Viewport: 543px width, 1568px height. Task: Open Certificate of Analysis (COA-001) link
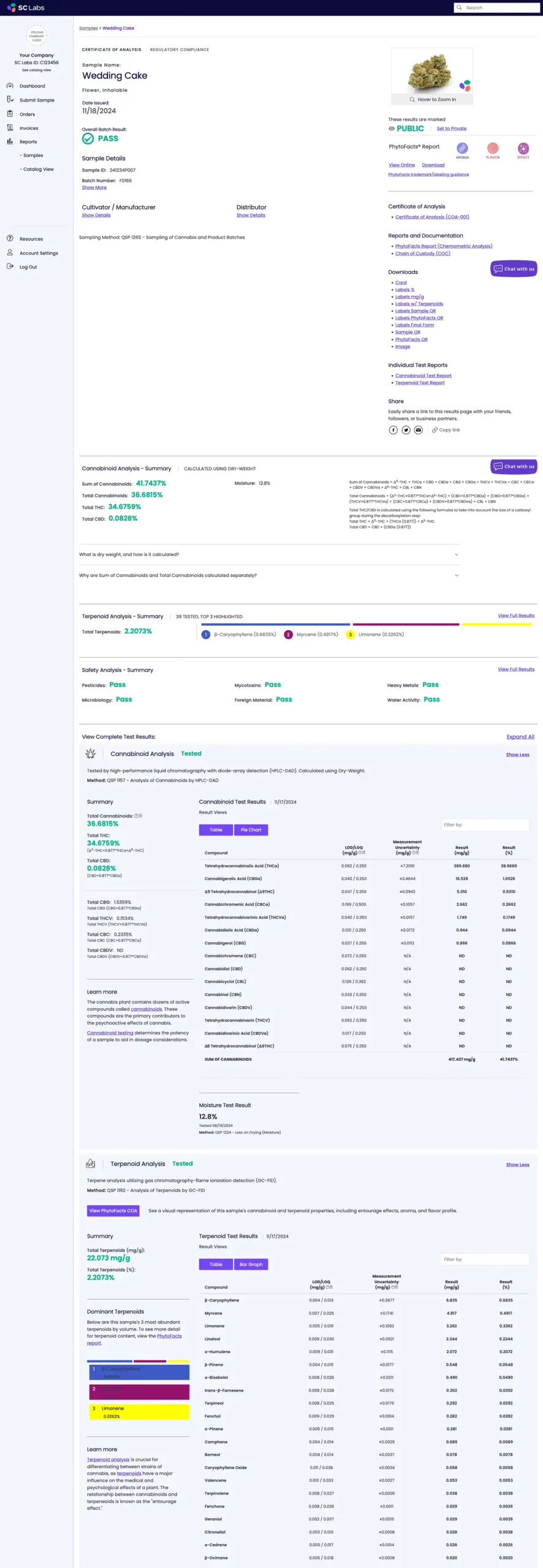coord(432,217)
